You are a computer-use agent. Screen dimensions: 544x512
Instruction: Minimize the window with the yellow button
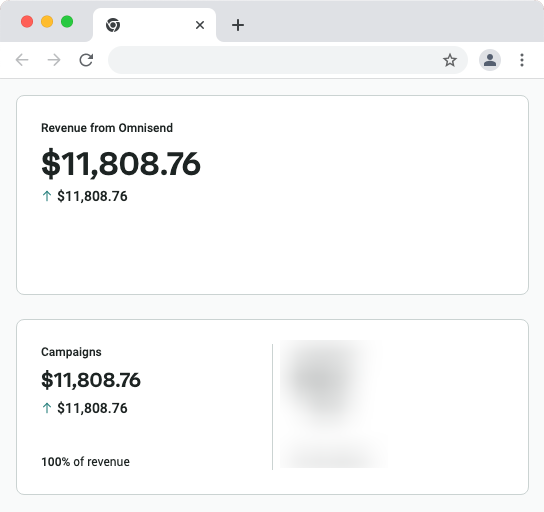[x=47, y=22]
